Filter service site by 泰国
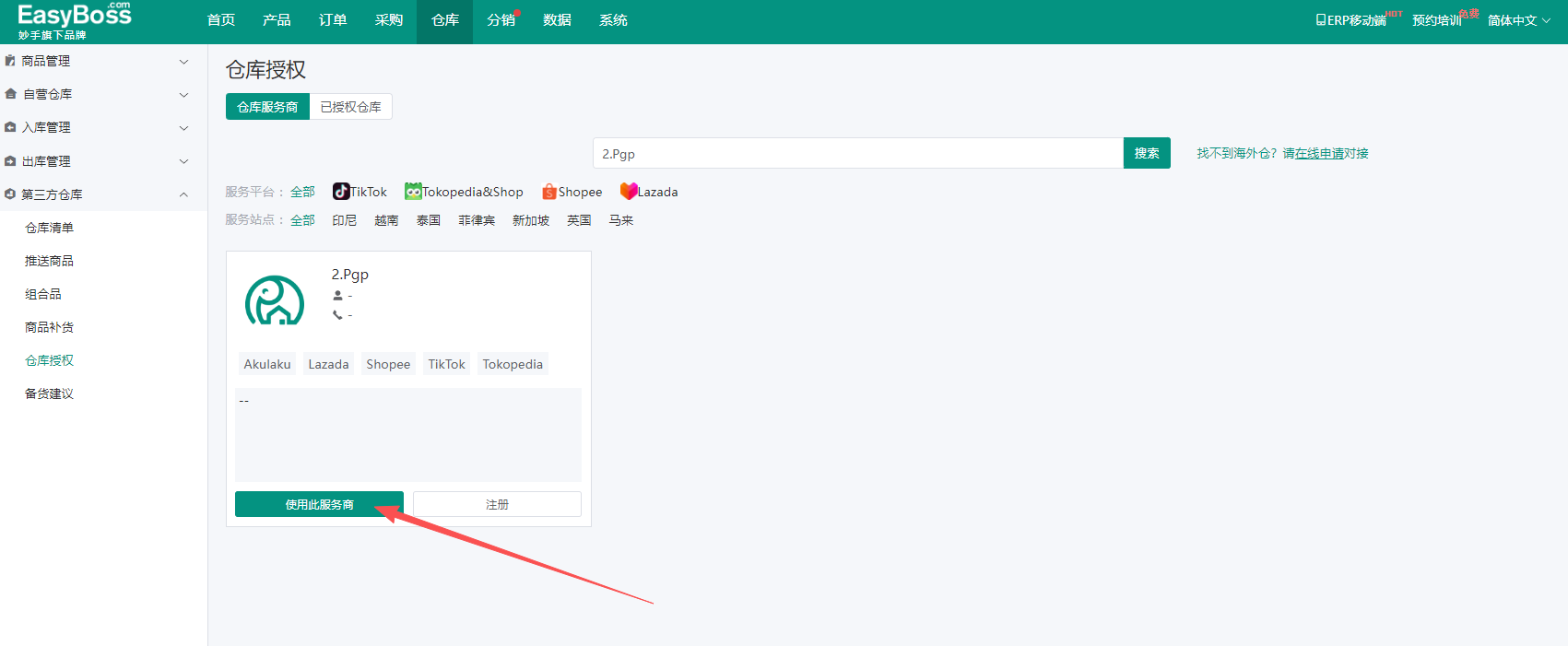1568x646 pixels. tap(429, 220)
